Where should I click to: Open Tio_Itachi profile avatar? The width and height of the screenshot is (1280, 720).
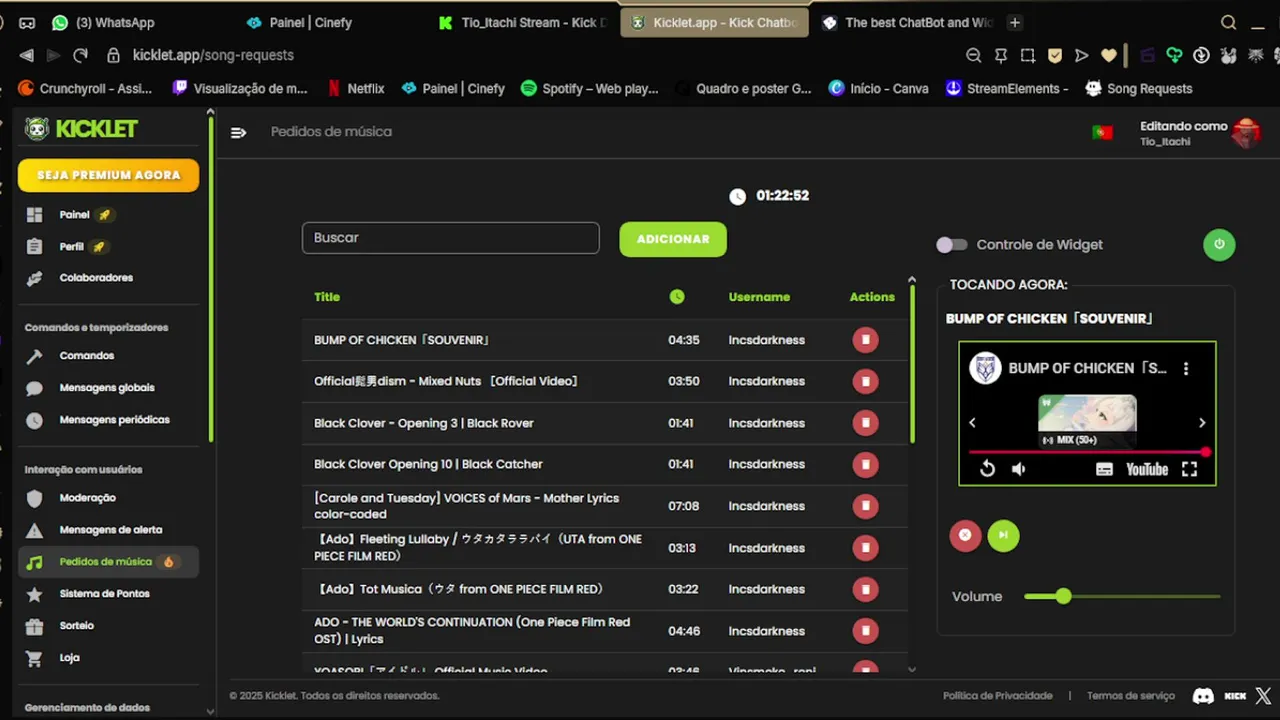(1246, 132)
